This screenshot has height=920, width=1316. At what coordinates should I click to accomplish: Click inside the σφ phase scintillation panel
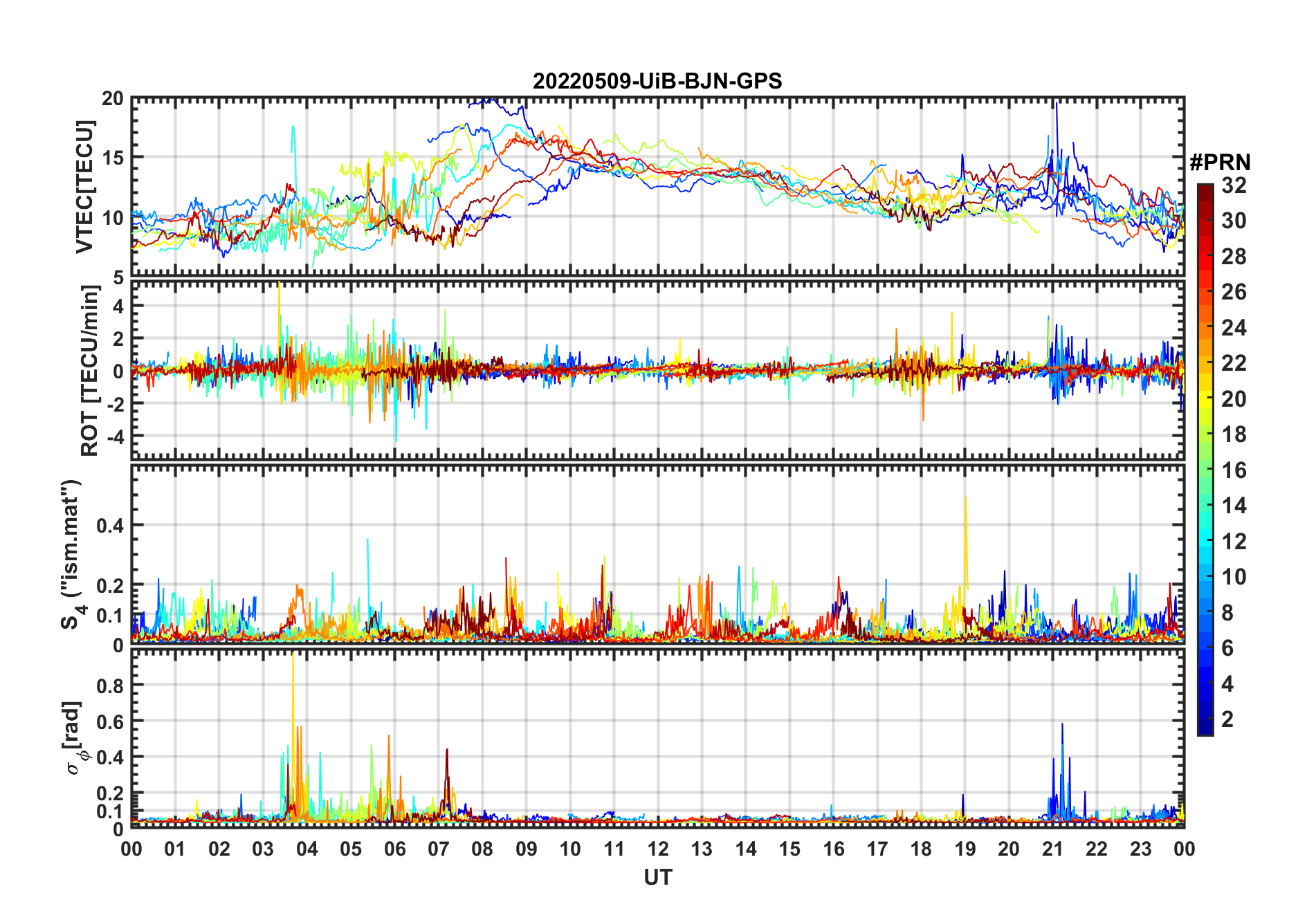pyautogui.click(x=658, y=738)
